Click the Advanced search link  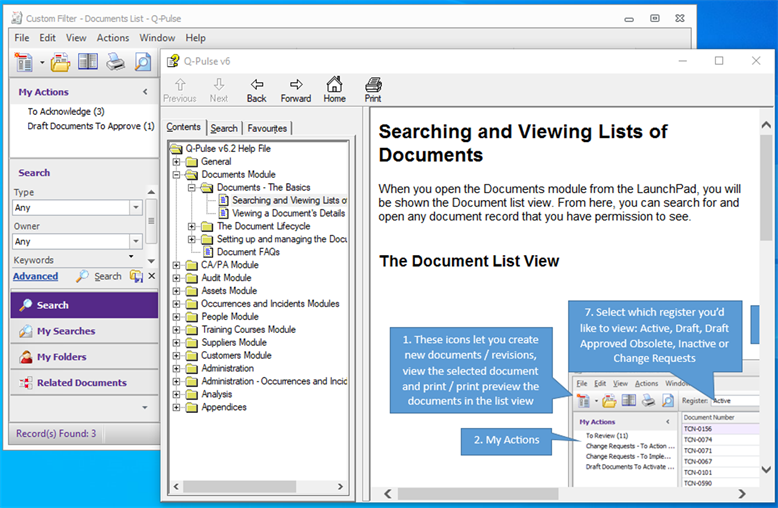pos(35,276)
